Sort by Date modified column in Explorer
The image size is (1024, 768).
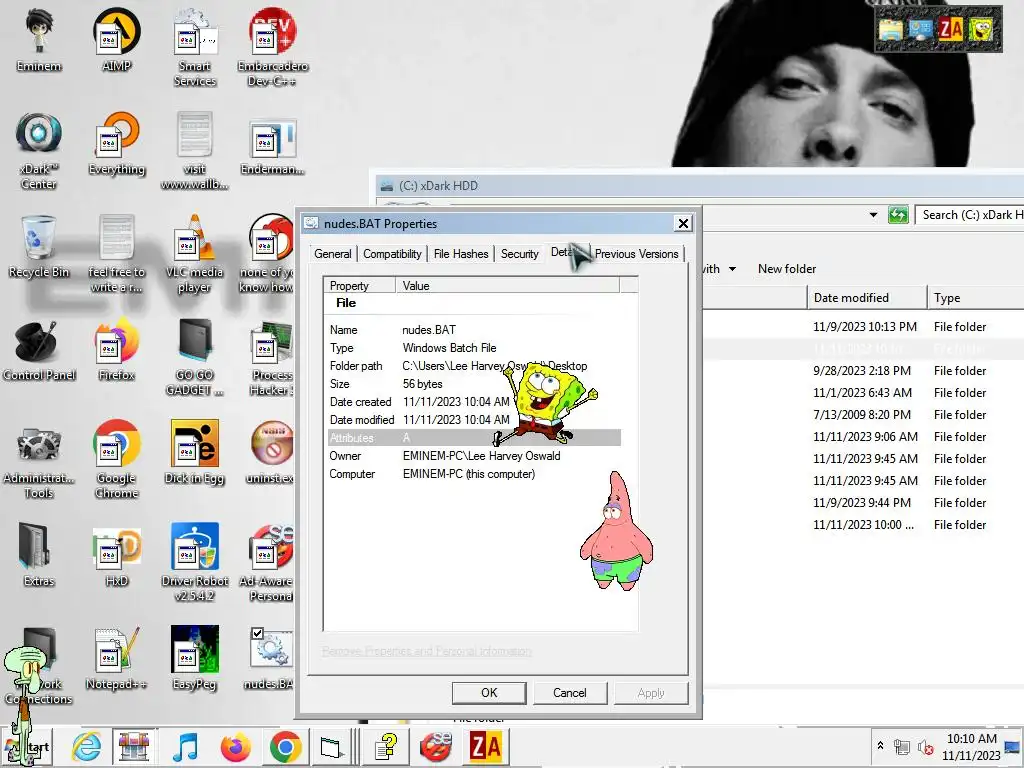(867, 298)
